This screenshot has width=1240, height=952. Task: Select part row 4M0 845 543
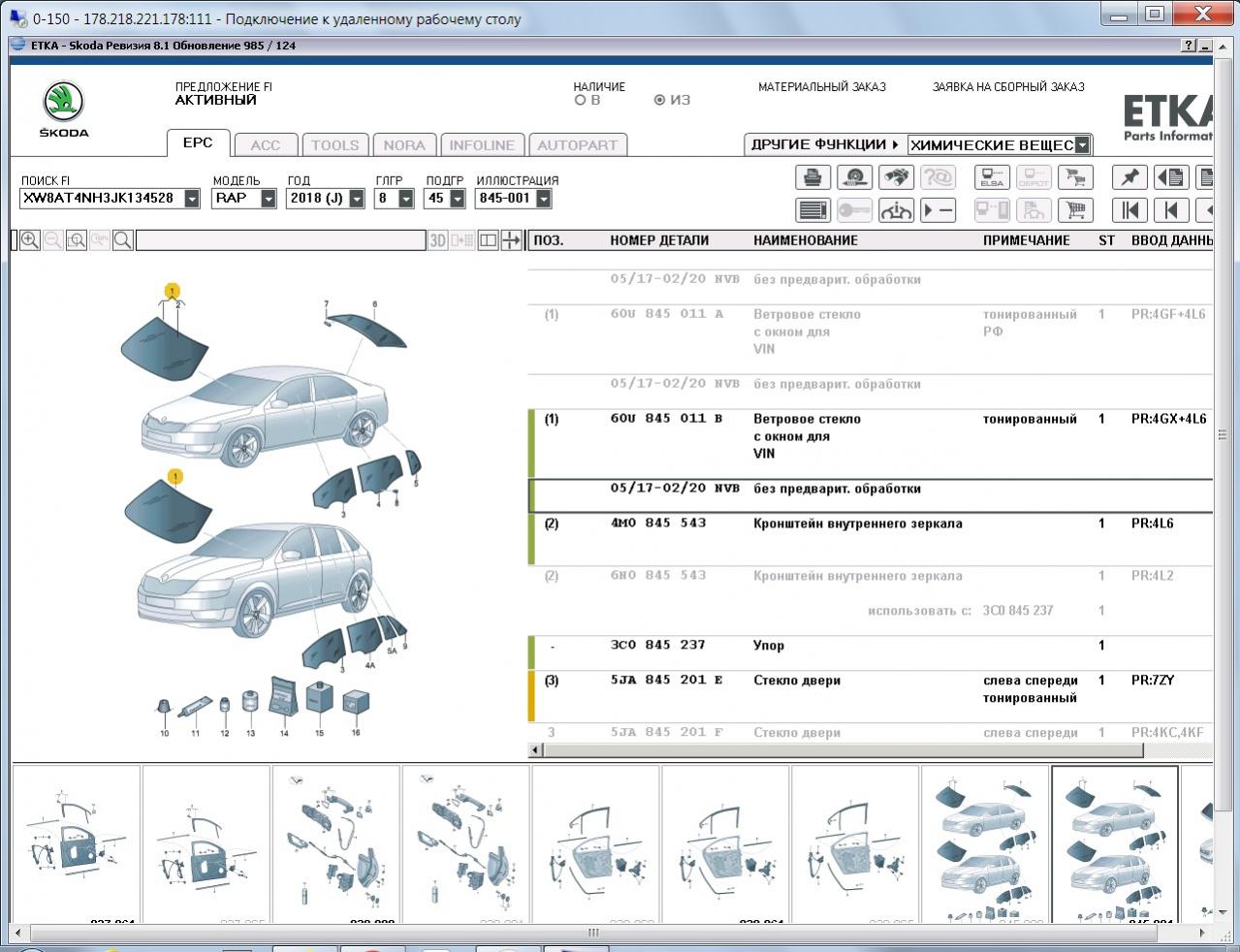coord(871,540)
